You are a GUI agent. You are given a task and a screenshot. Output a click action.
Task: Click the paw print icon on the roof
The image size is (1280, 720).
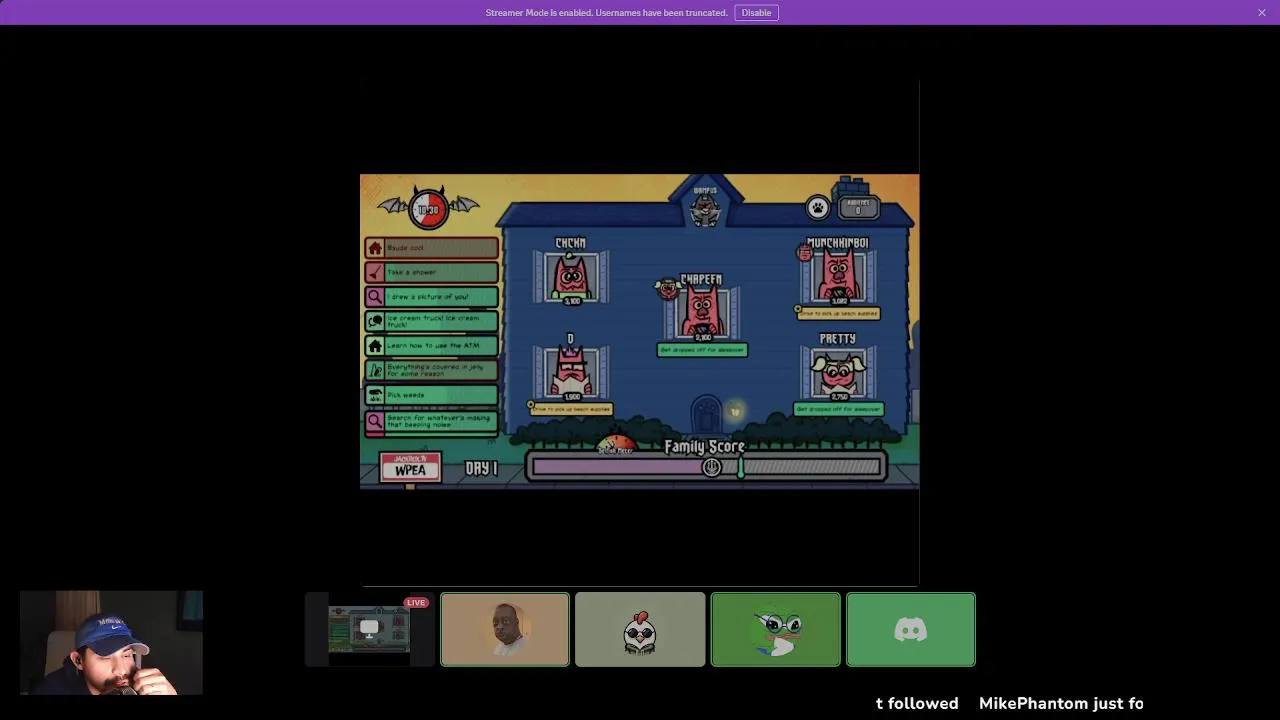click(x=818, y=207)
